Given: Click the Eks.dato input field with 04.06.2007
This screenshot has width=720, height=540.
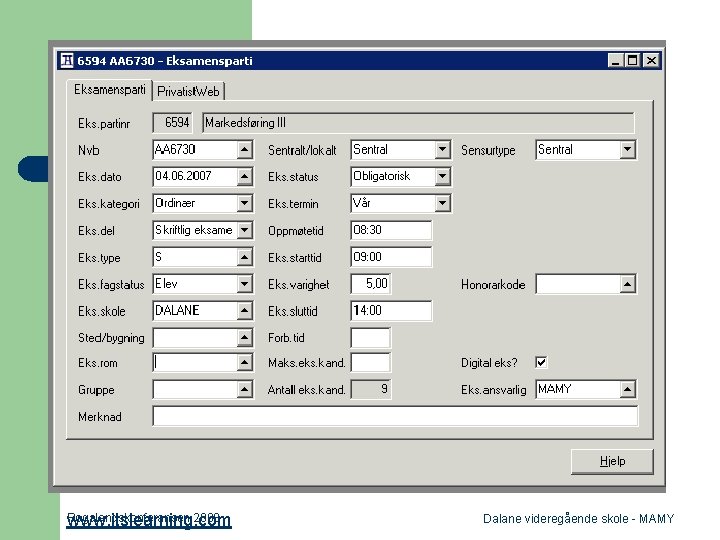Looking at the screenshot, I should point(195,176).
